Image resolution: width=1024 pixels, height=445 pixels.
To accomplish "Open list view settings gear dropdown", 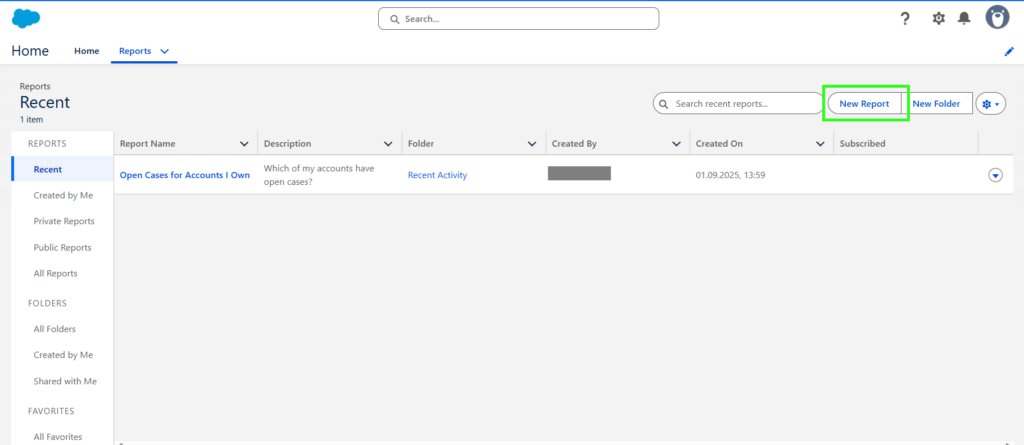I will pyautogui.click(x=991, y=104).
